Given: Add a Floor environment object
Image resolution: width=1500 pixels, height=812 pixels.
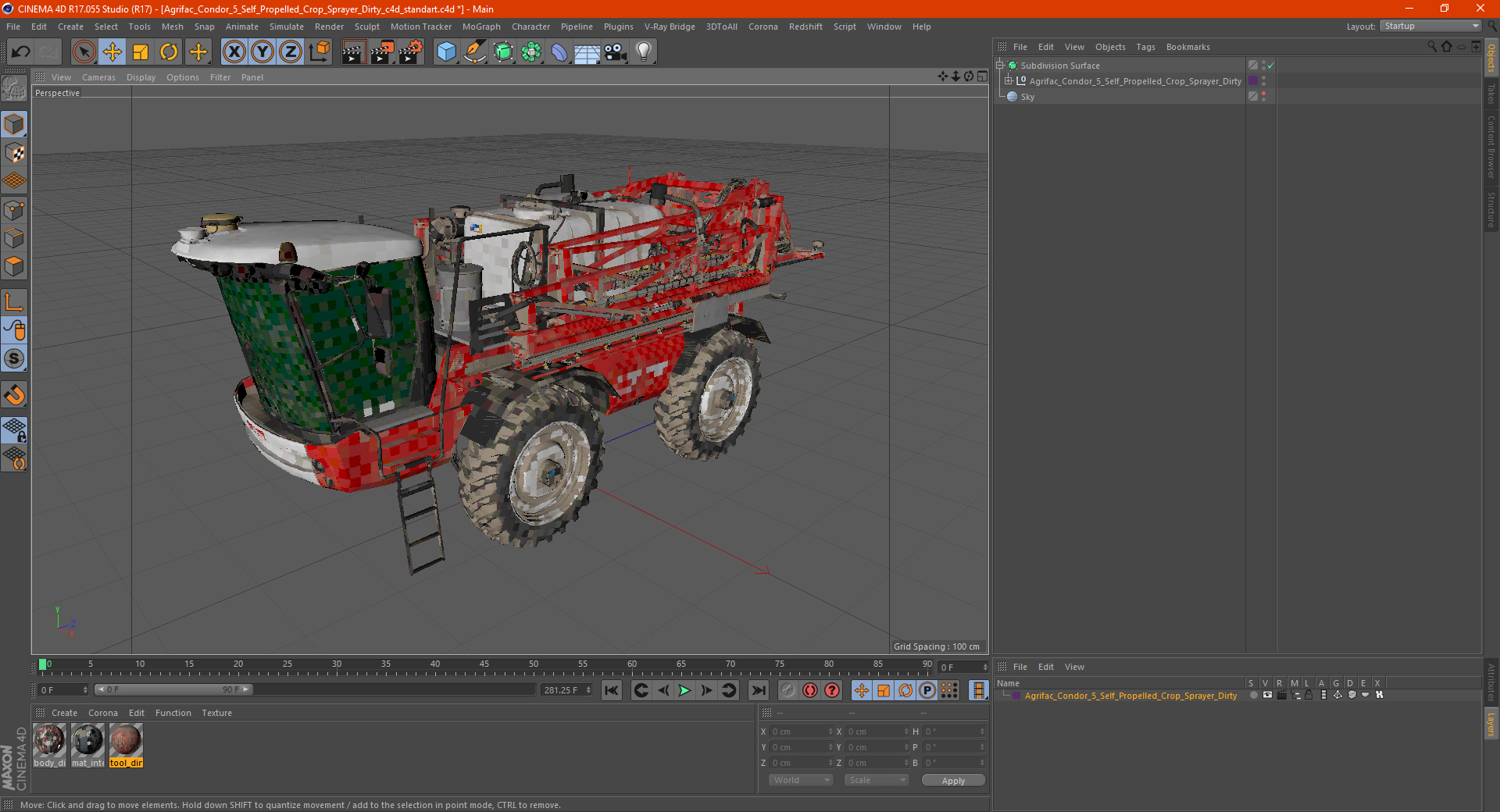Looking at the screenshot, I should 587,52.
